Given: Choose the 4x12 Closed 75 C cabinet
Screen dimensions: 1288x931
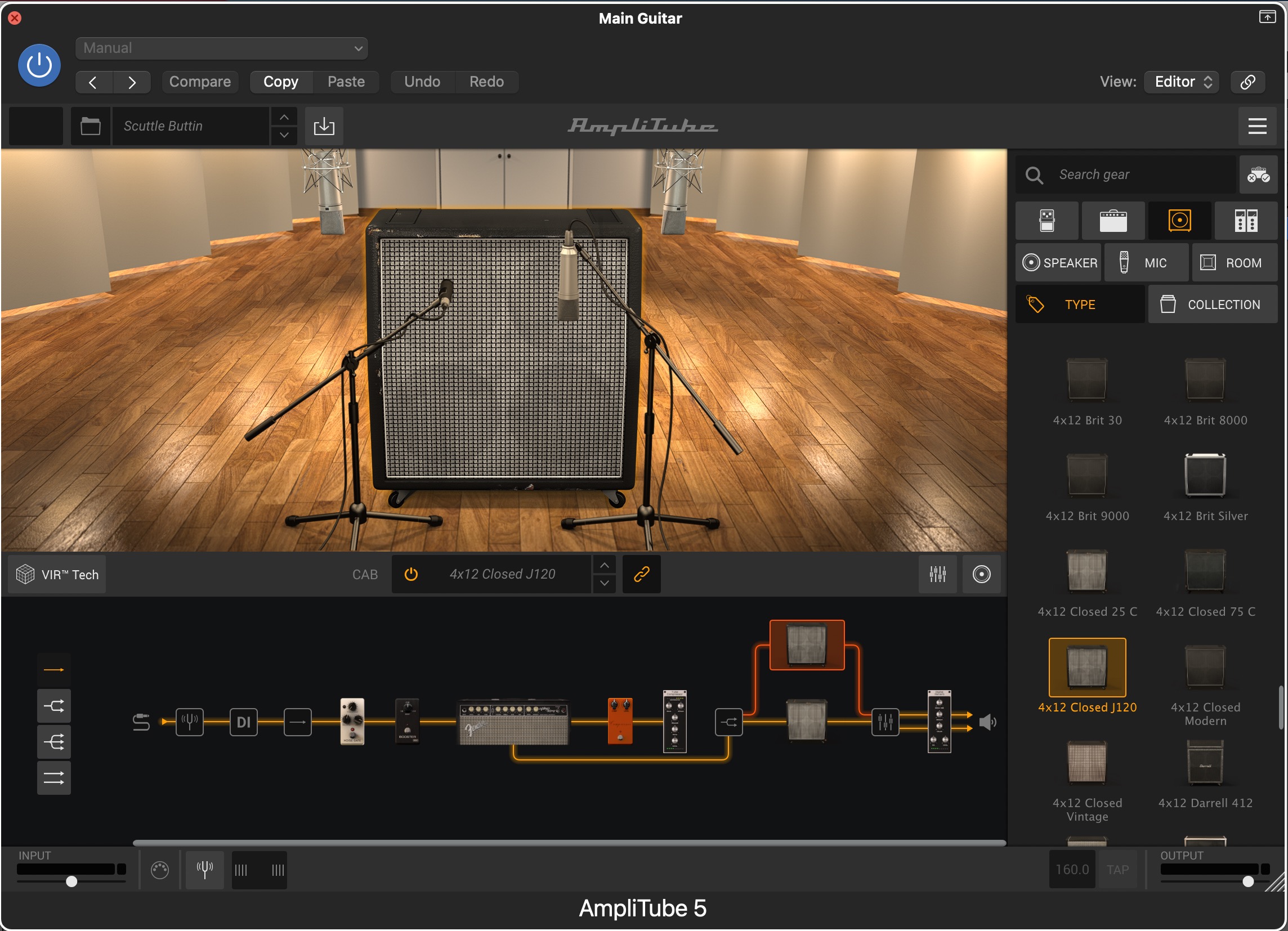Looking at the screenshot, I should point(1206,583).
